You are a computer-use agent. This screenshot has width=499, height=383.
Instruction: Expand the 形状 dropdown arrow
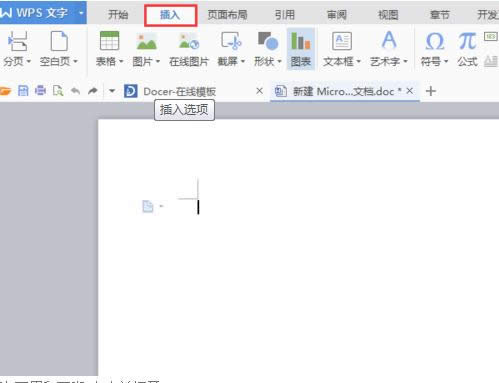pyautogui.click(x=279, y=61)
